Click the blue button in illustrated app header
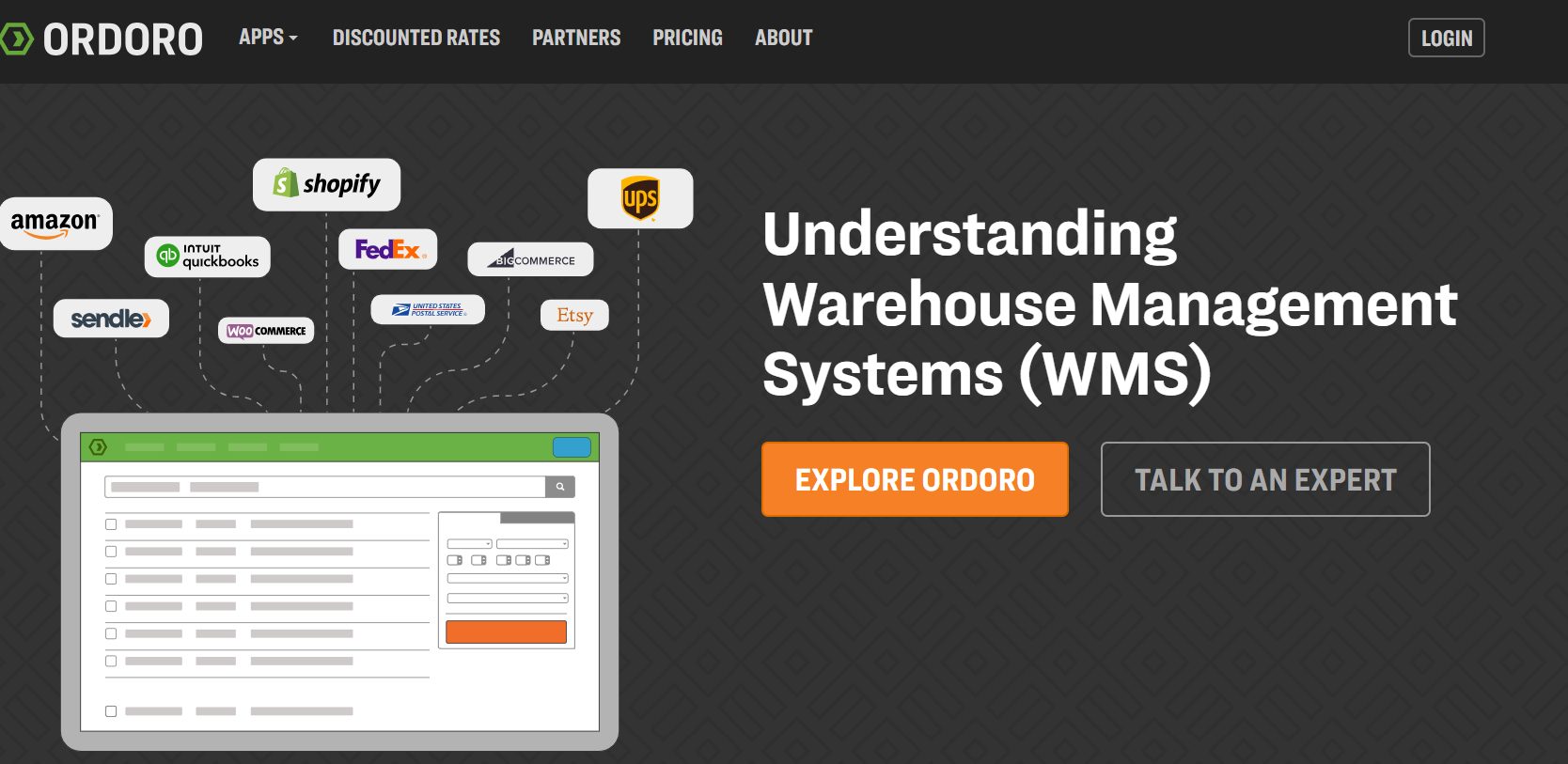This screenshot has height=764, width=1568. click(x=572, y=447)
